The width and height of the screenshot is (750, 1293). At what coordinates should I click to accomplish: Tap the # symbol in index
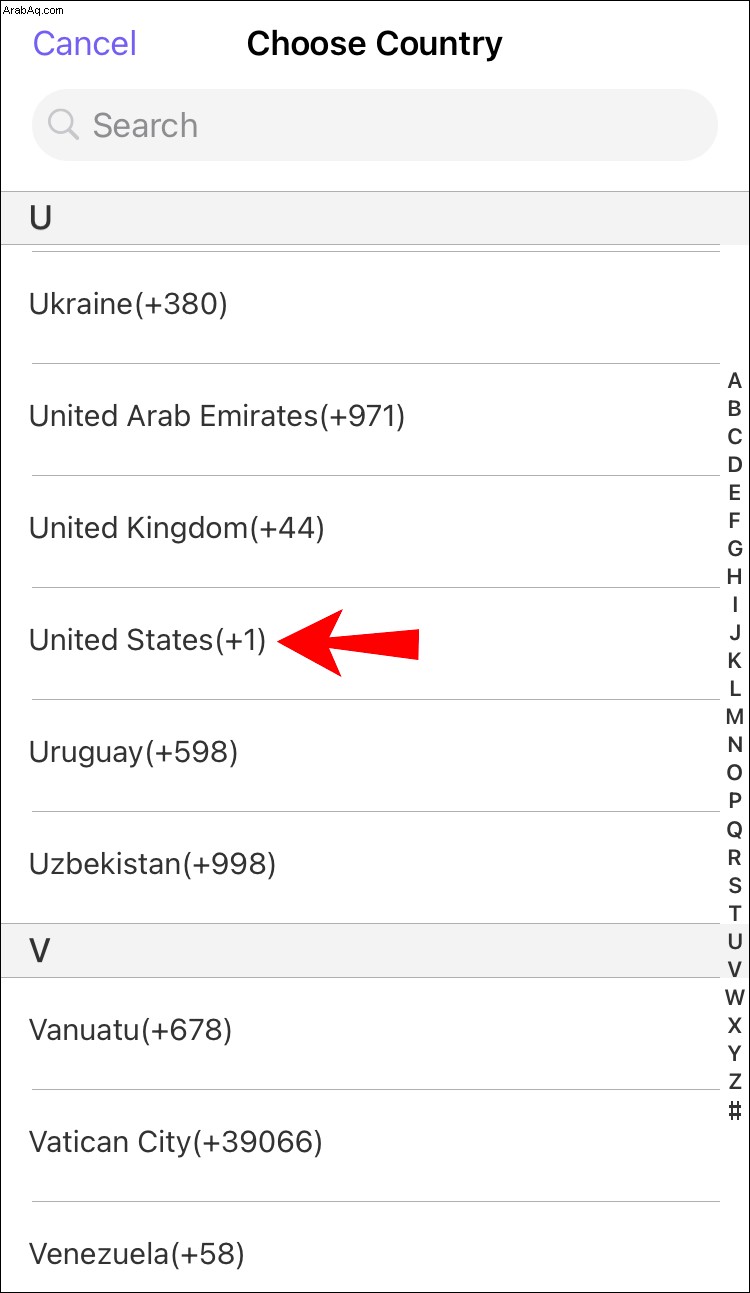pos(735,1109)
